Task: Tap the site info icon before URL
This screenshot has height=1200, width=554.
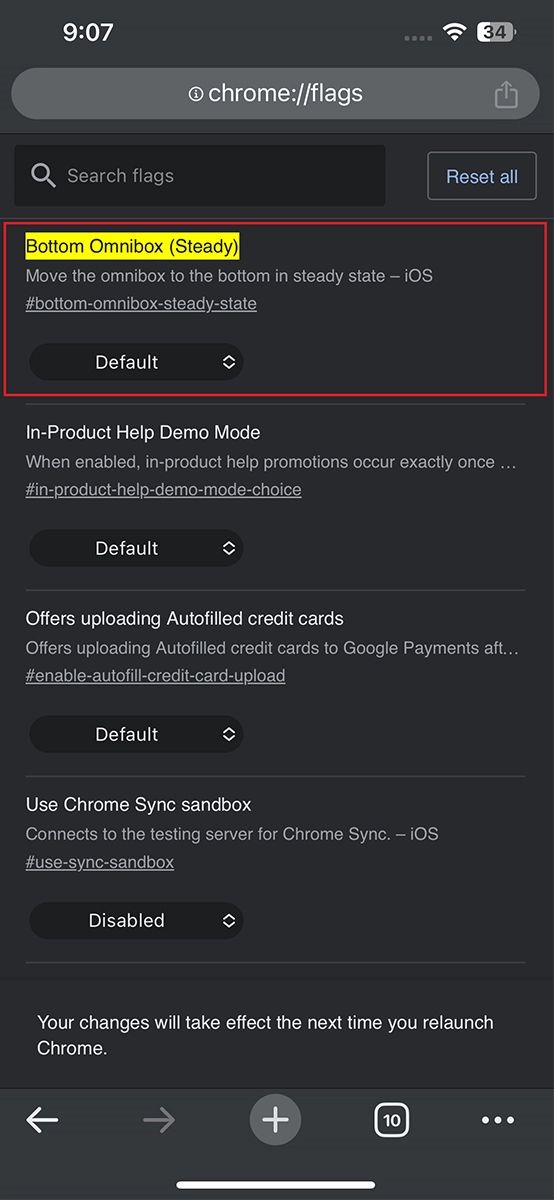Action: pos(196,95)
